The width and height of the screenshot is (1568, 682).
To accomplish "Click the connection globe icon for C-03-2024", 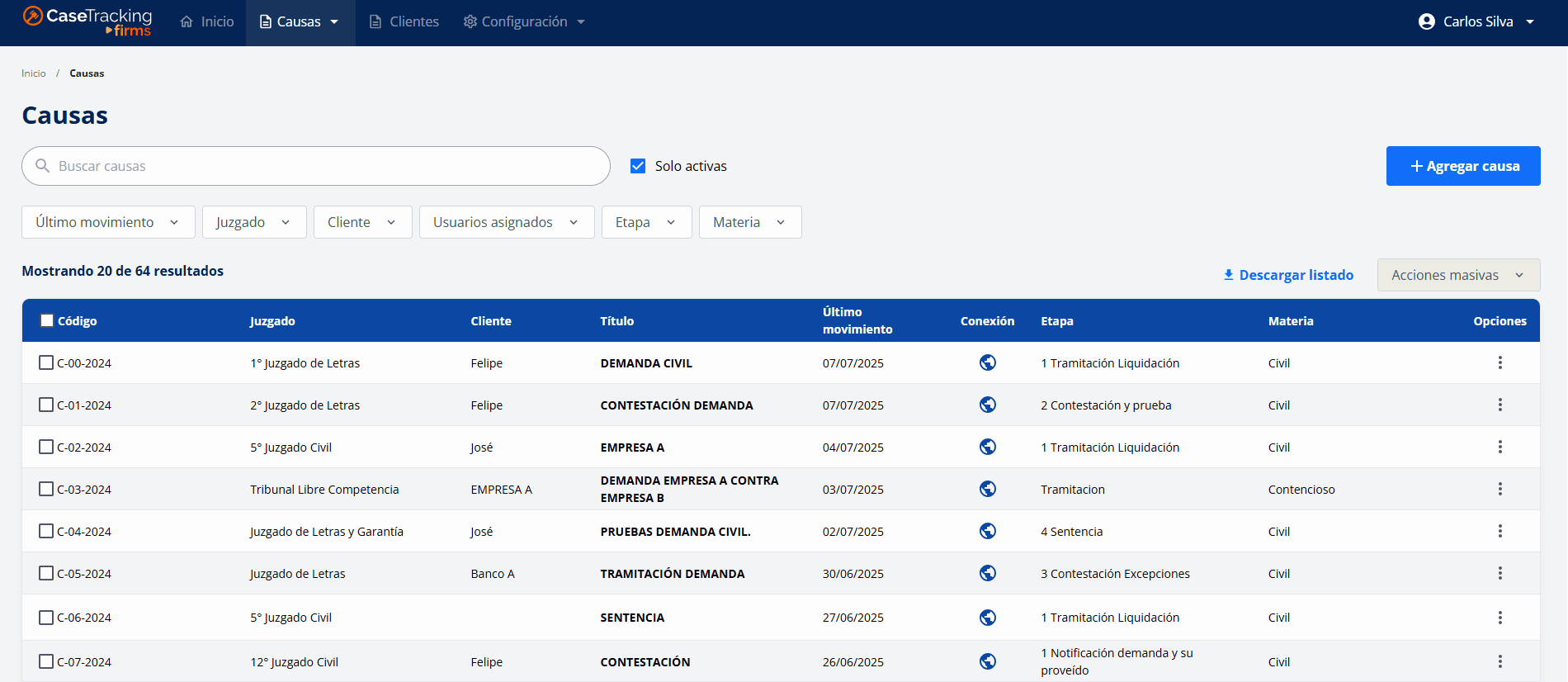I will (x=987, y=489).
